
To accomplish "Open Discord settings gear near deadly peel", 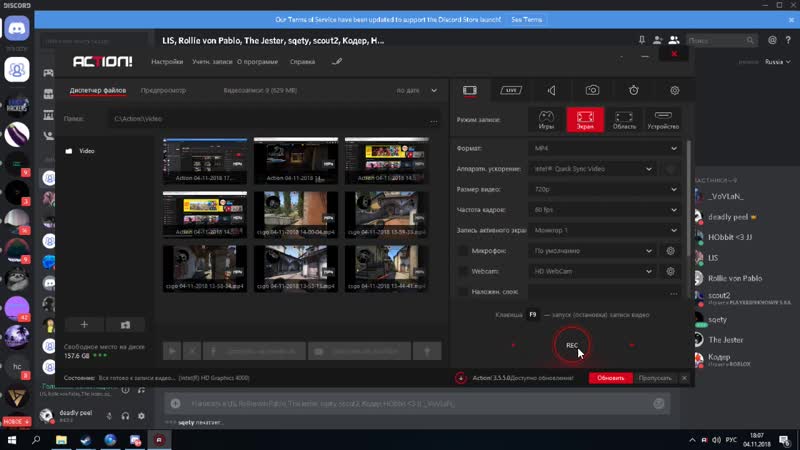I will point(141,416).
